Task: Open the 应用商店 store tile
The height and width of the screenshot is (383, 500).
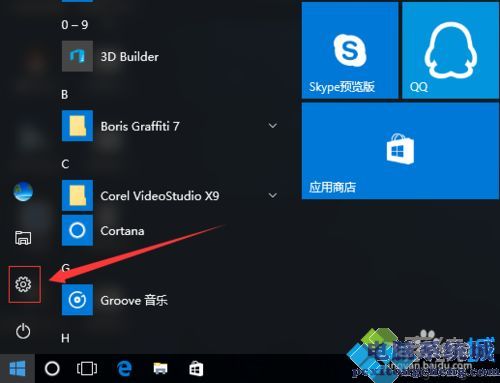Action: (x=400, y=151)
